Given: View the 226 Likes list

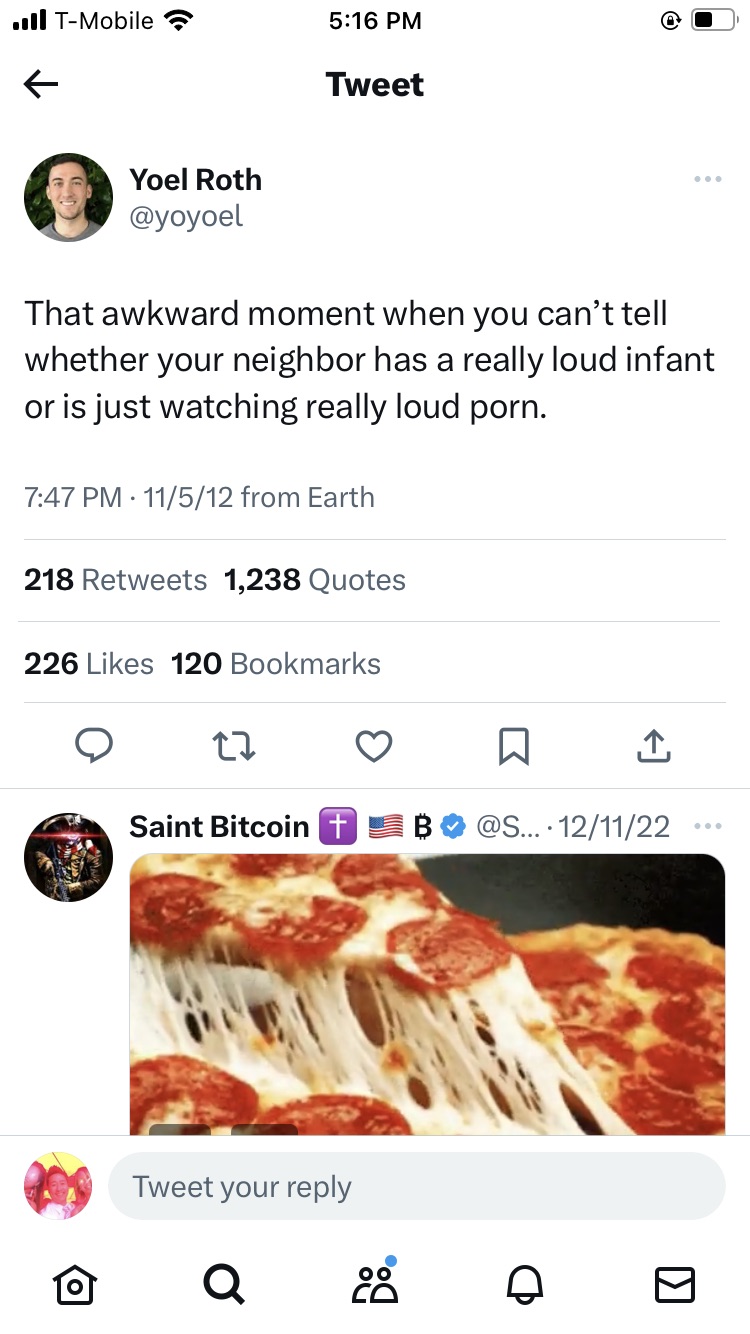Looking at the screenshot, I should (x=89, y=664).
